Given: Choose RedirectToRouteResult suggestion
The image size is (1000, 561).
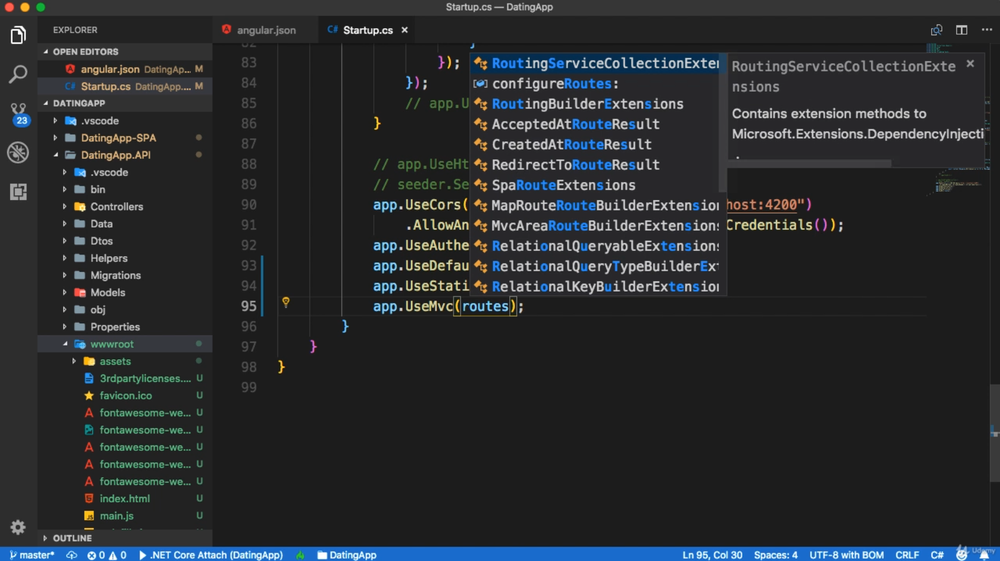Looking at the screenshot, I should pyautogui.click(x=595, y=165).
